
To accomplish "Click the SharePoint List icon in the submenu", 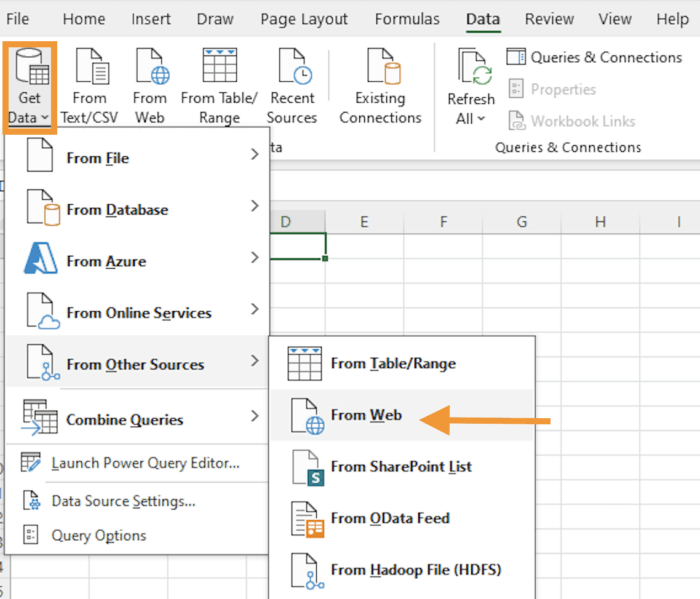I will tap(308, 468).
